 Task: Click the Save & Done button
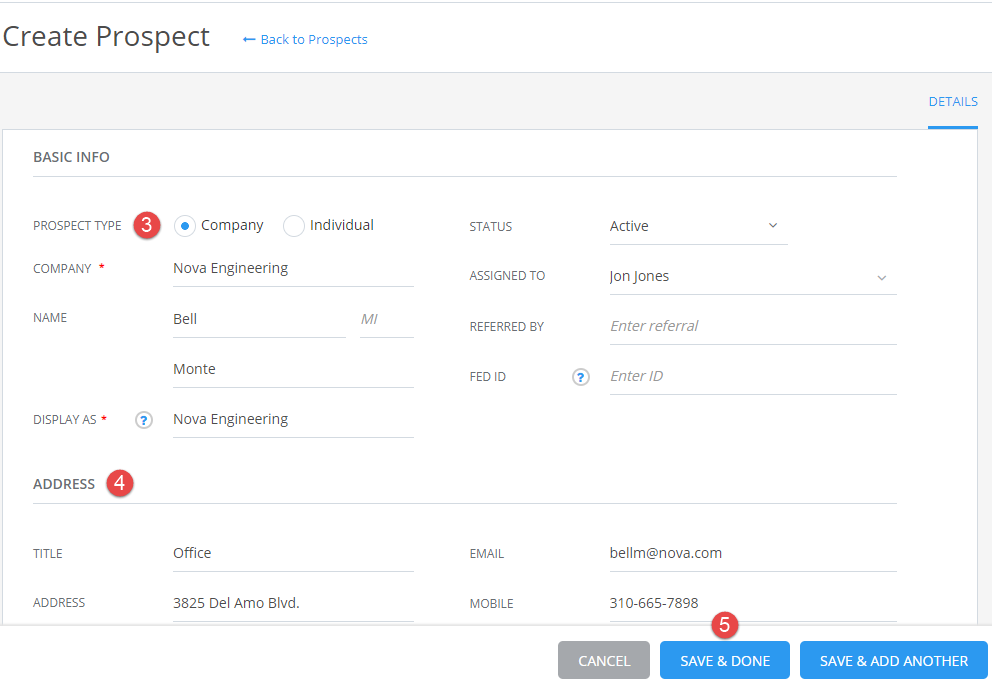[724, 660]
